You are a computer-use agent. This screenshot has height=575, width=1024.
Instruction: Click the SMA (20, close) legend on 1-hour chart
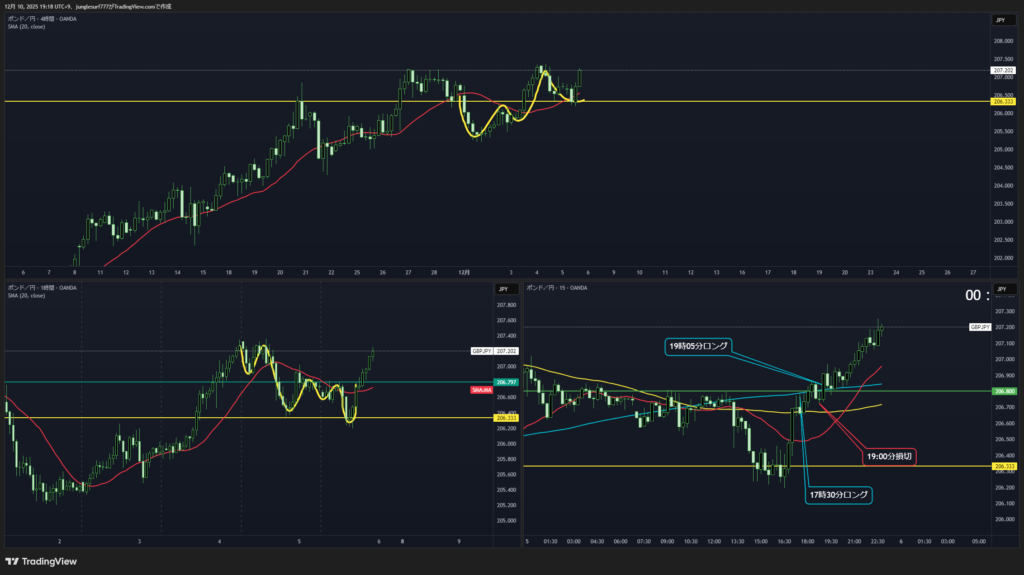click(x=27, y=296)
